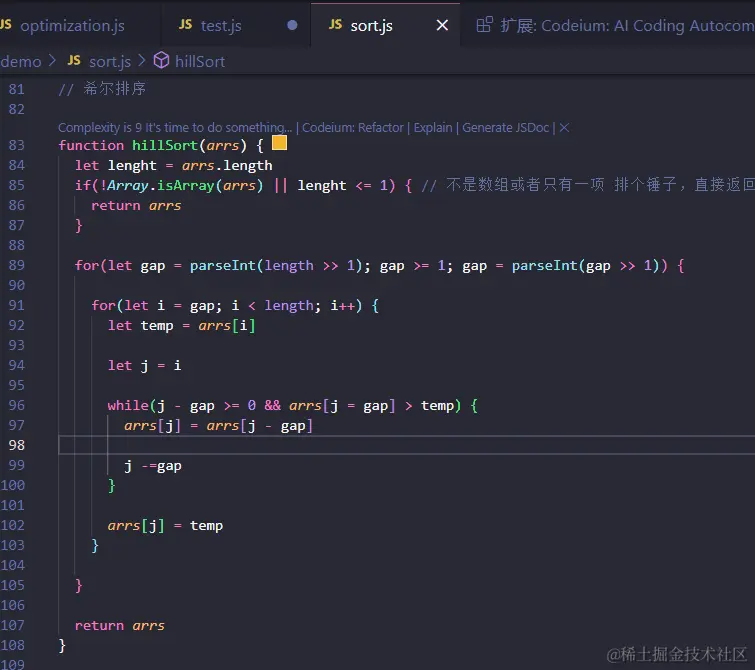Click the cube symbol icon beside hillSort
The width and height of the screenshot is (755, 670).
click(x=161, y=61)
